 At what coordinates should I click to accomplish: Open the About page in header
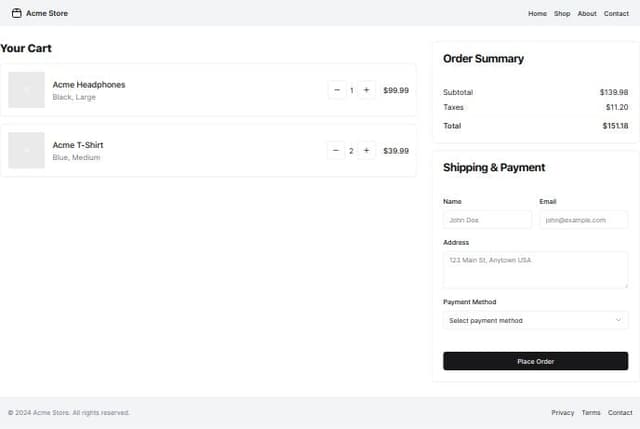(587, 14)
